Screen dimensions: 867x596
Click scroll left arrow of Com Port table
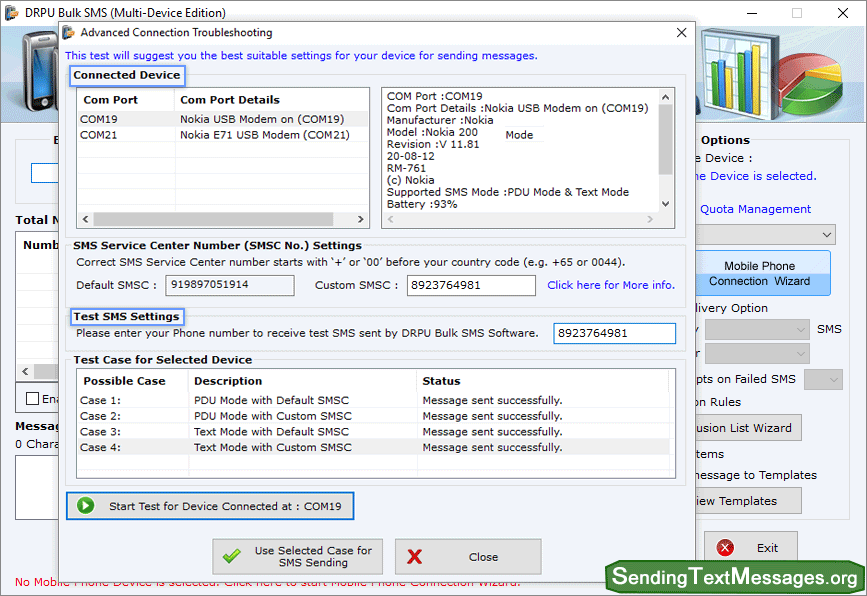tap(86, 219)
